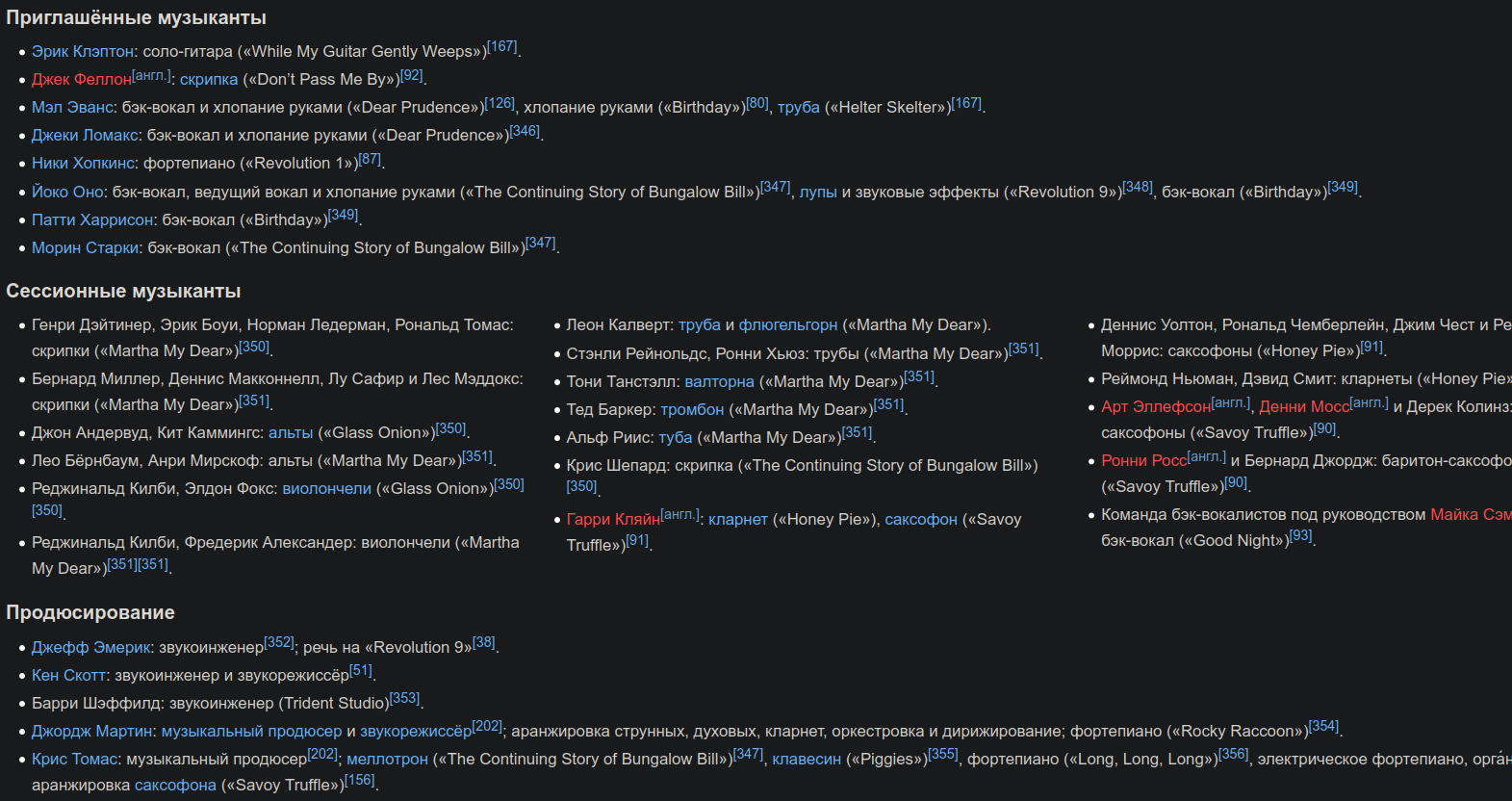Click the Приглашённые музыканты heading
Screen dimensions: 1512x801
click(x=137, y=17)
